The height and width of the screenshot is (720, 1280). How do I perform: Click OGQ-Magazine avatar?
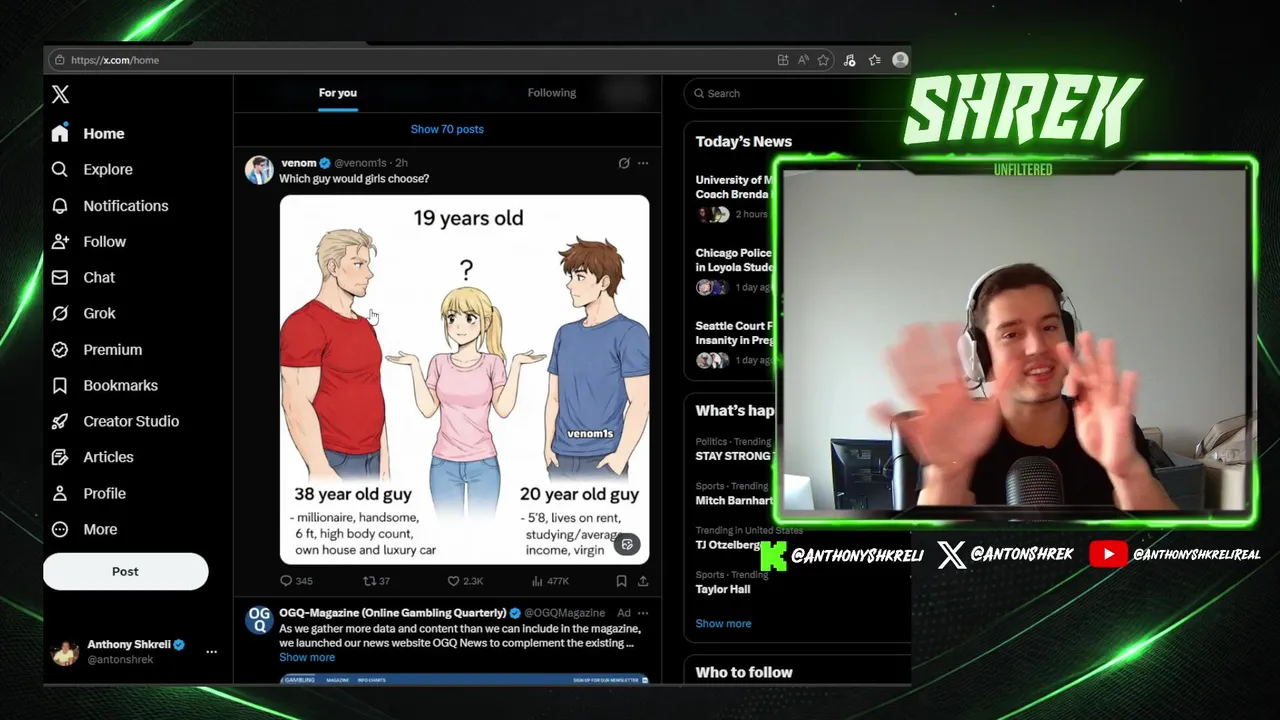pos(259,620)
